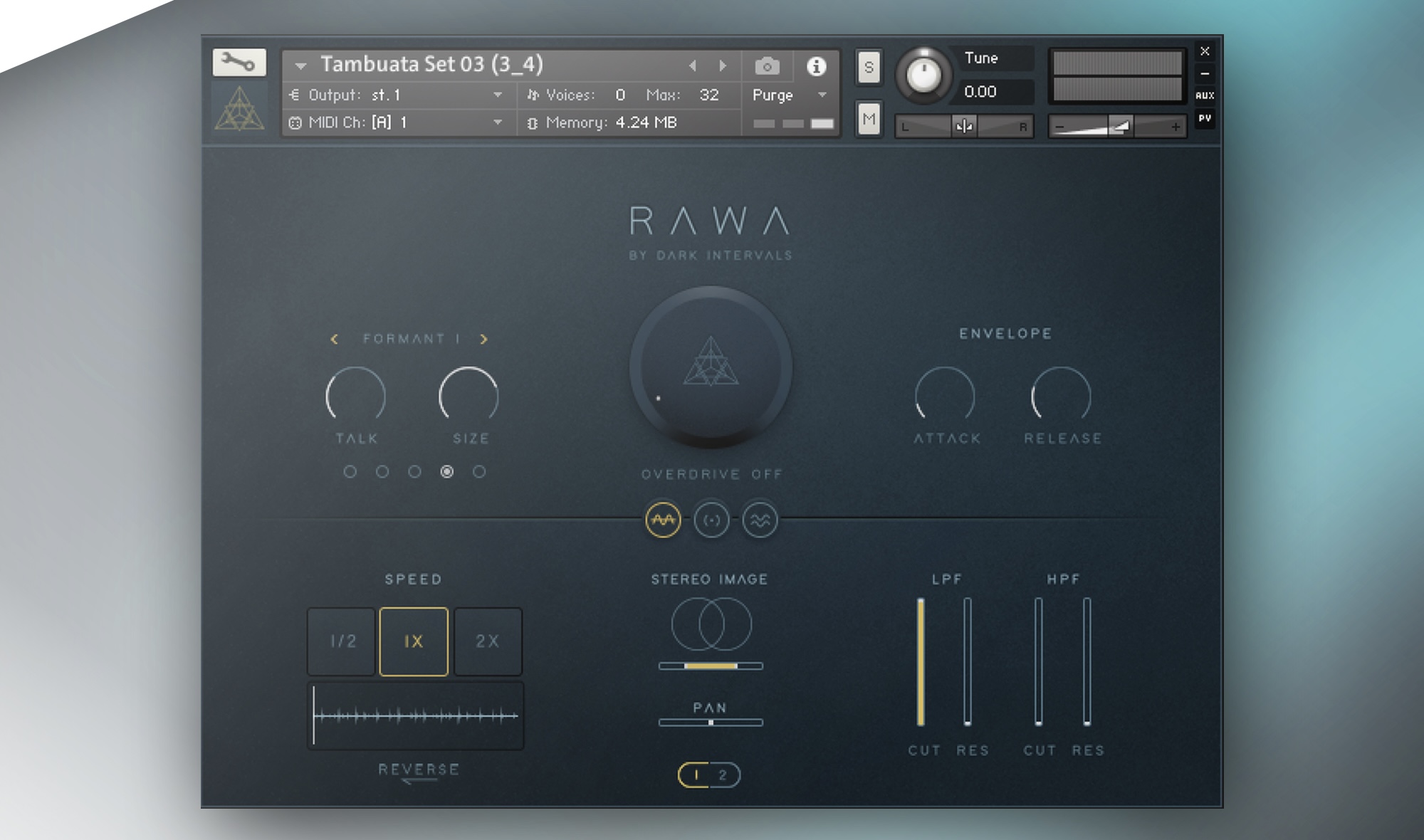Click the ATTACK envelope knob
1424x840 pixels.
click(x=945, y=395)
